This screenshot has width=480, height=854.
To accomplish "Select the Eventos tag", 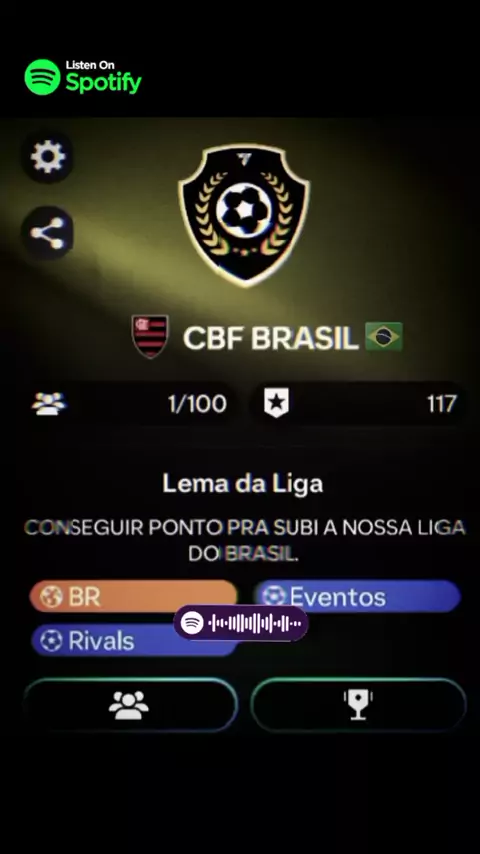I will coord(357,596).
